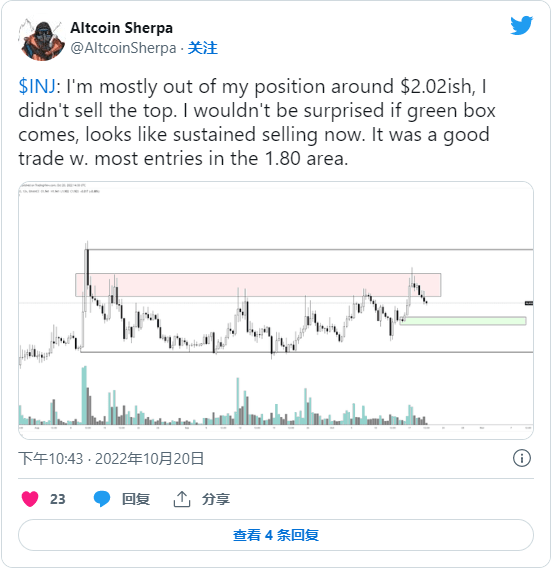Image resolution: width=552 pixels, height=571 pixels.
Task: Click the 23 likes count
Action: tap(58, 499)
